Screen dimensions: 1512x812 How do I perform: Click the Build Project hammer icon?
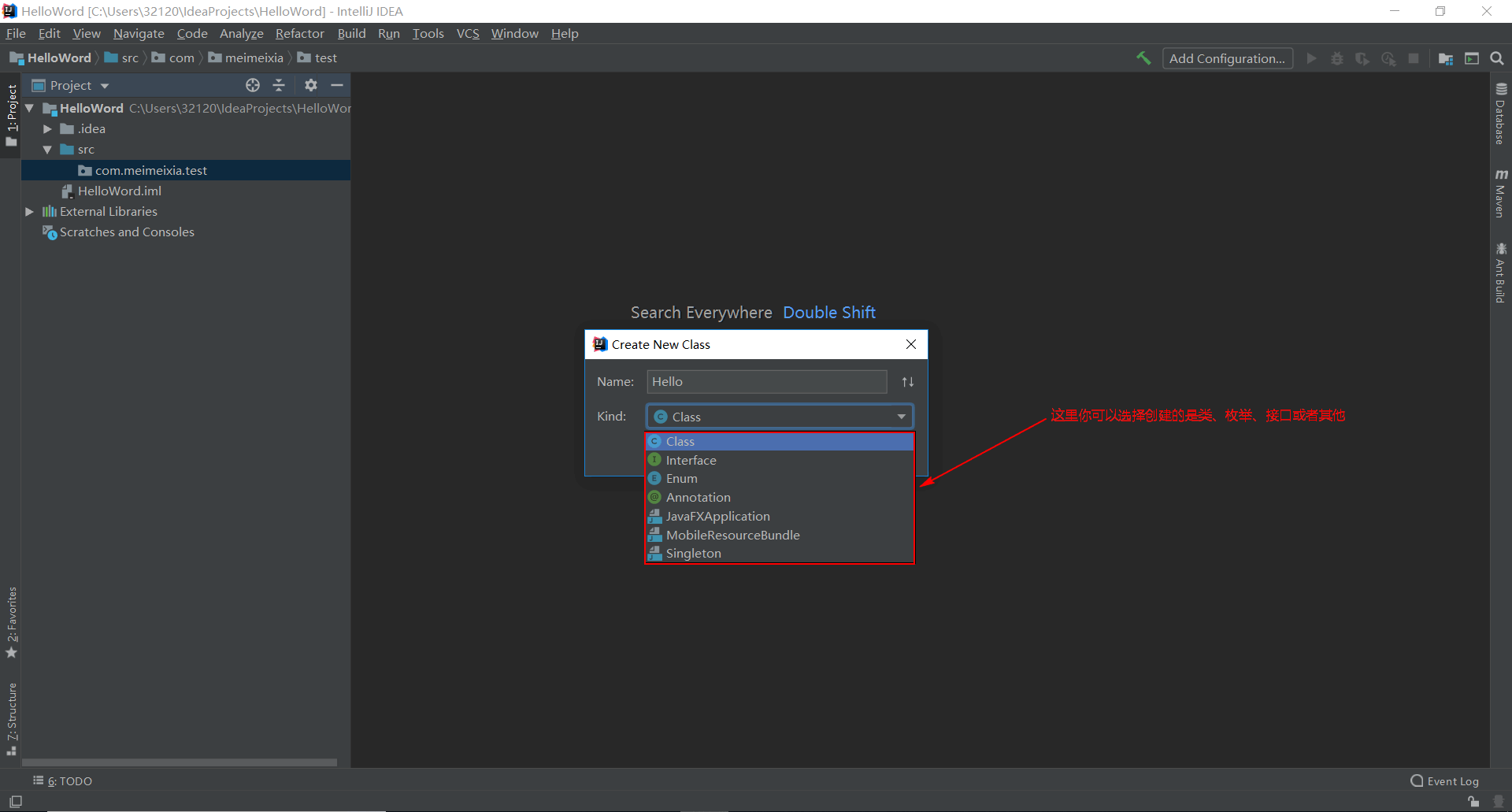(x=1143, y=58)
